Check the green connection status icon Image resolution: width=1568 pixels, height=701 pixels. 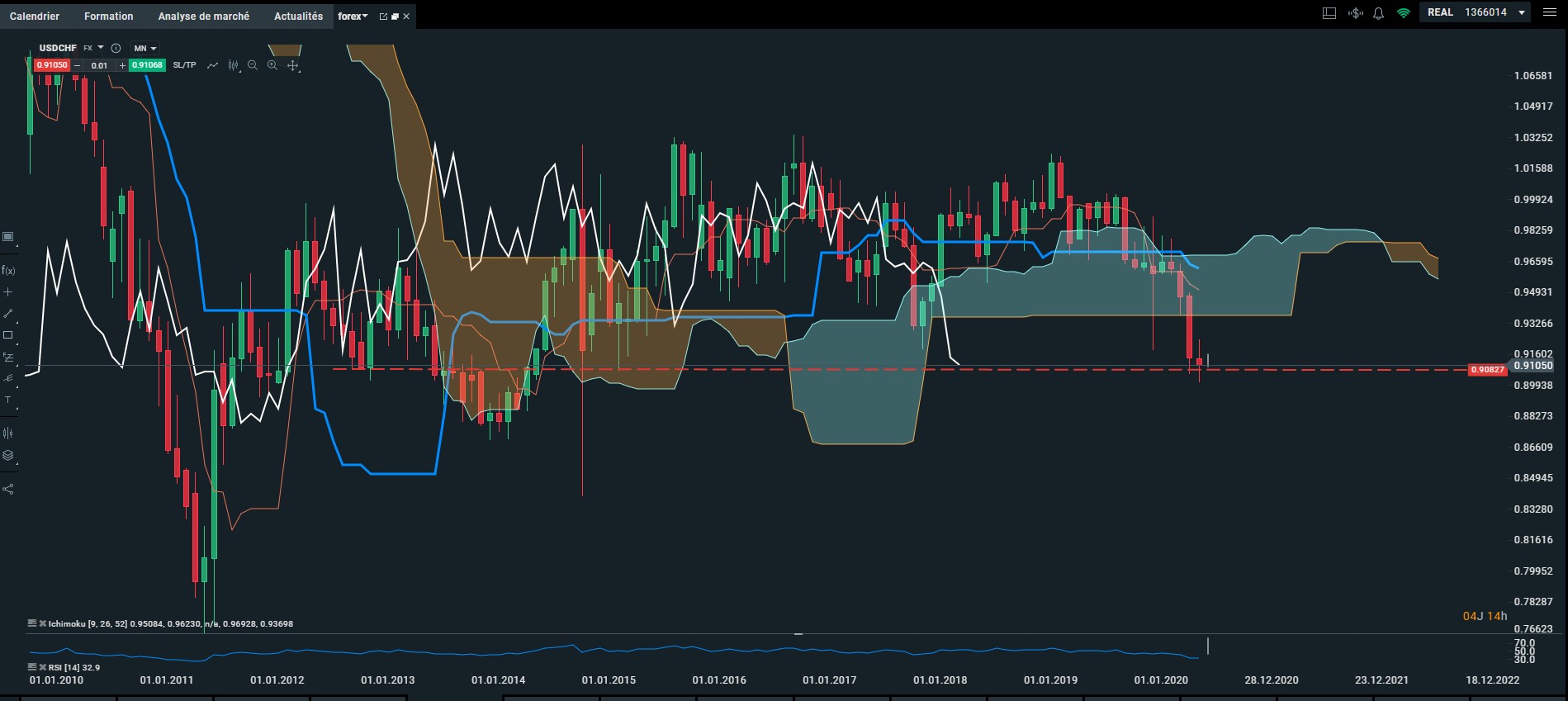click(x=1403, y=13)
